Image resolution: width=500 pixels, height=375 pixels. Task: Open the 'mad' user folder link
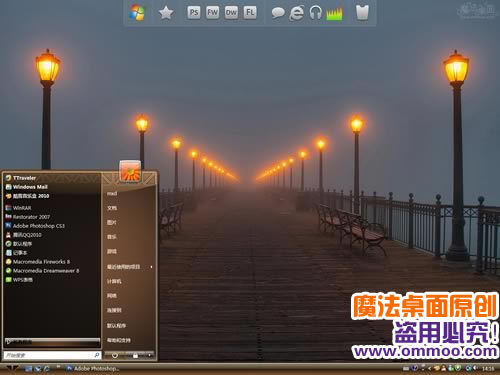tap(112, 193)
